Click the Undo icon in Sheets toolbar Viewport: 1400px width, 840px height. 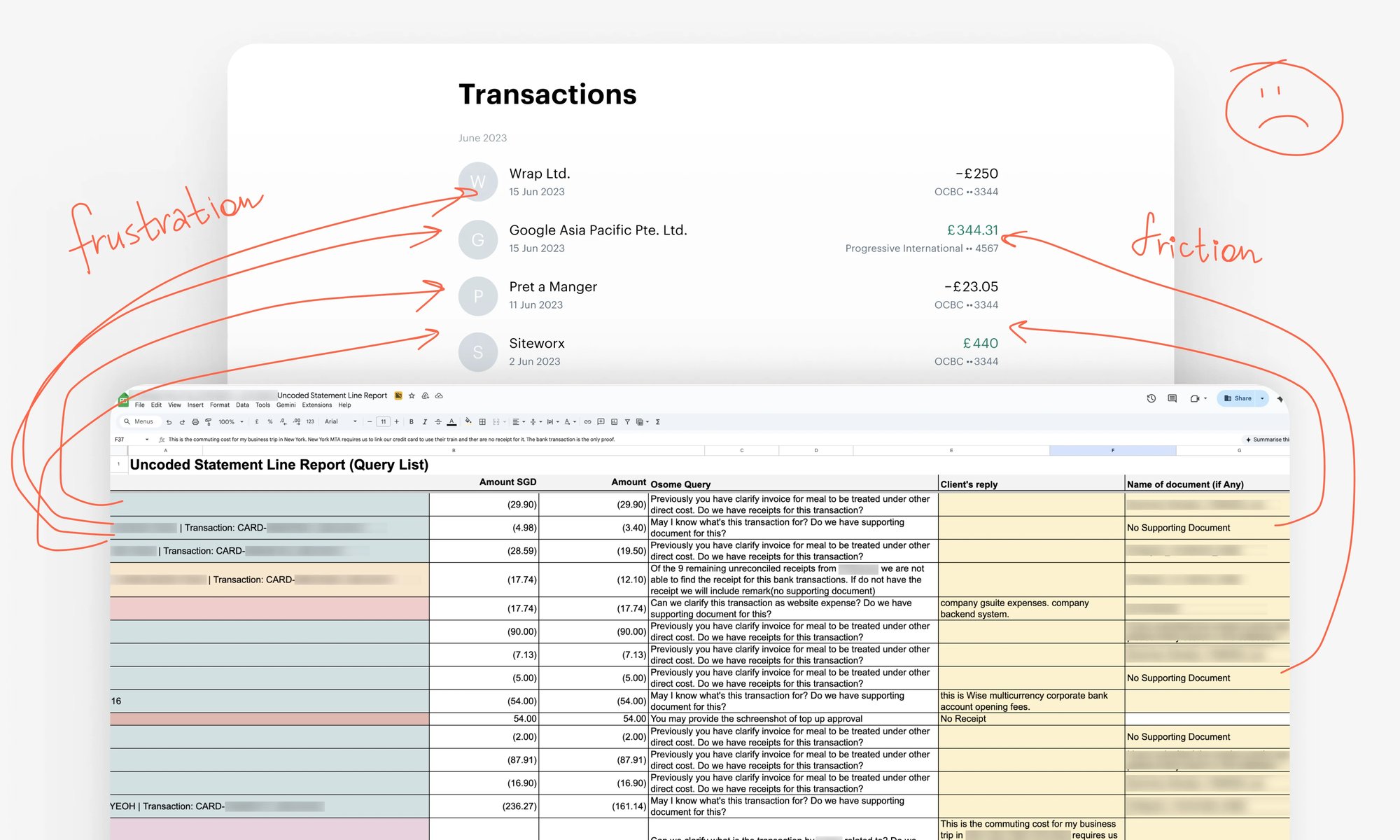pyautogui.click(x=169, y=422)
